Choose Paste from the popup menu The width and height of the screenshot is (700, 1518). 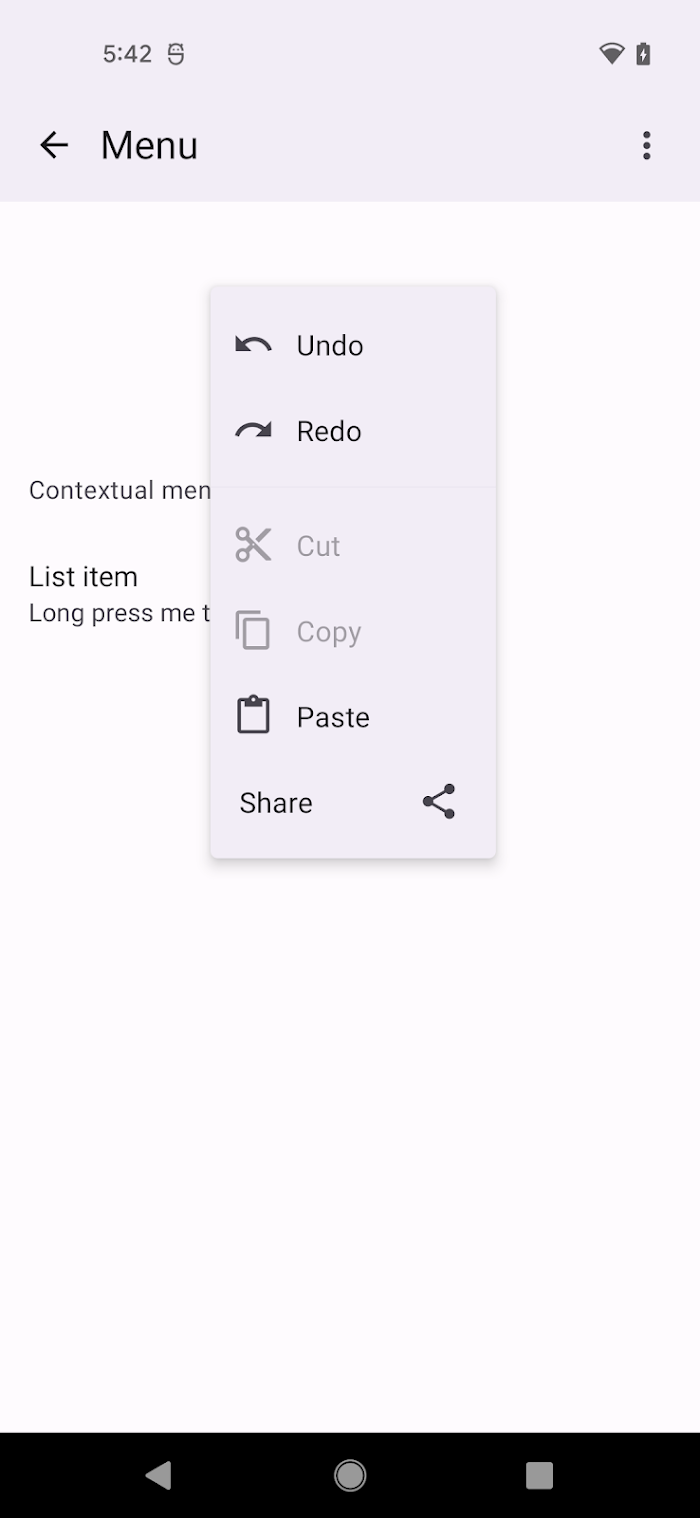click(353, 717)
